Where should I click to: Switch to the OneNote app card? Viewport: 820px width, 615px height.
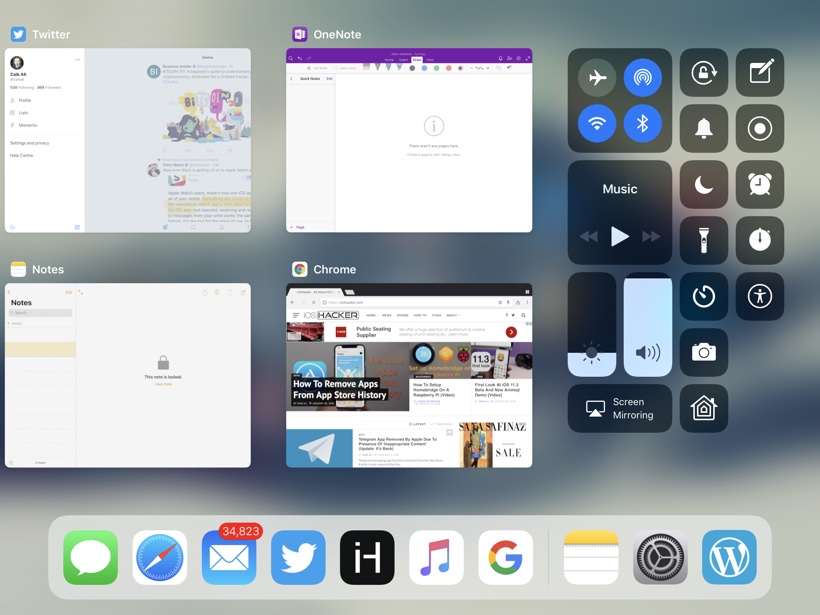(409, 140)
